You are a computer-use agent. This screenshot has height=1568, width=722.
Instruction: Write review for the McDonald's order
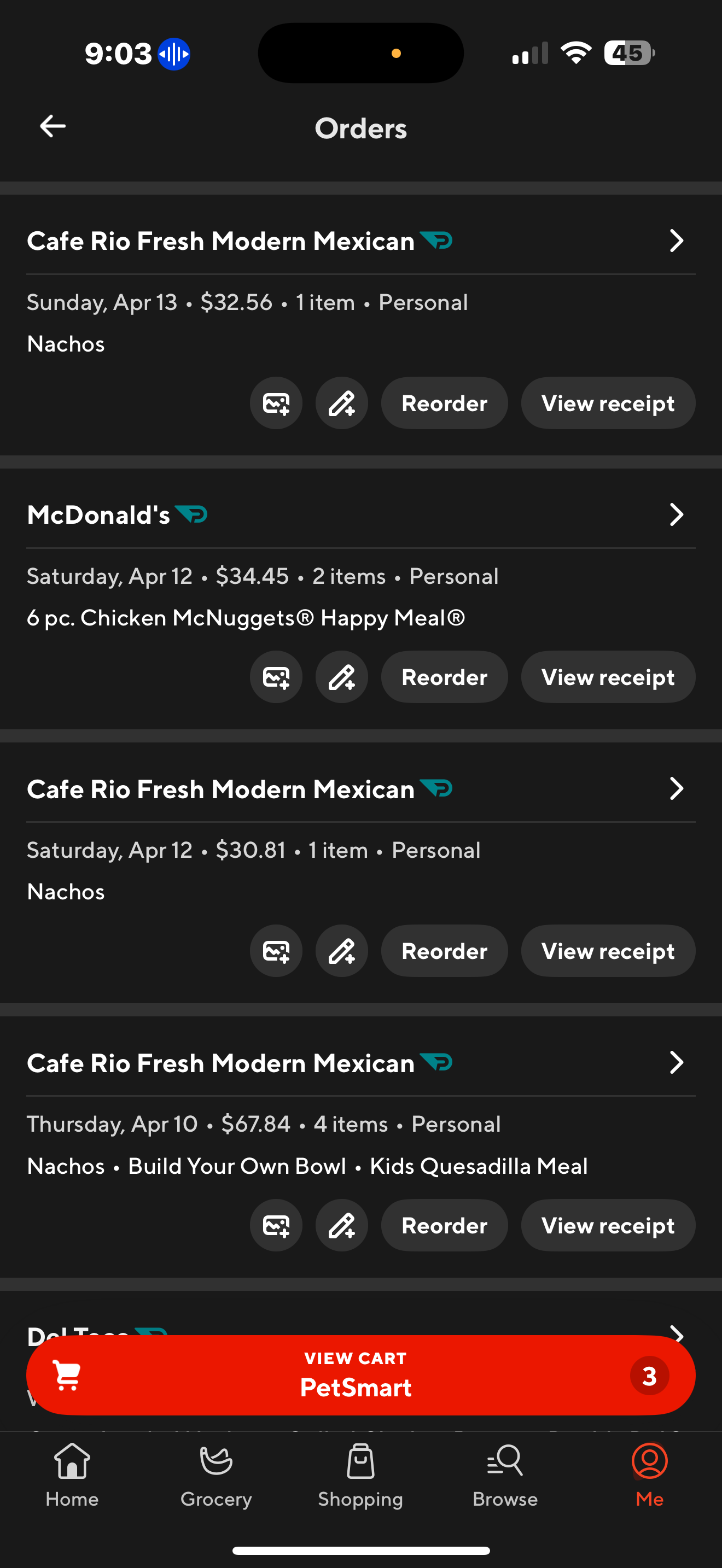coord(341,677)
